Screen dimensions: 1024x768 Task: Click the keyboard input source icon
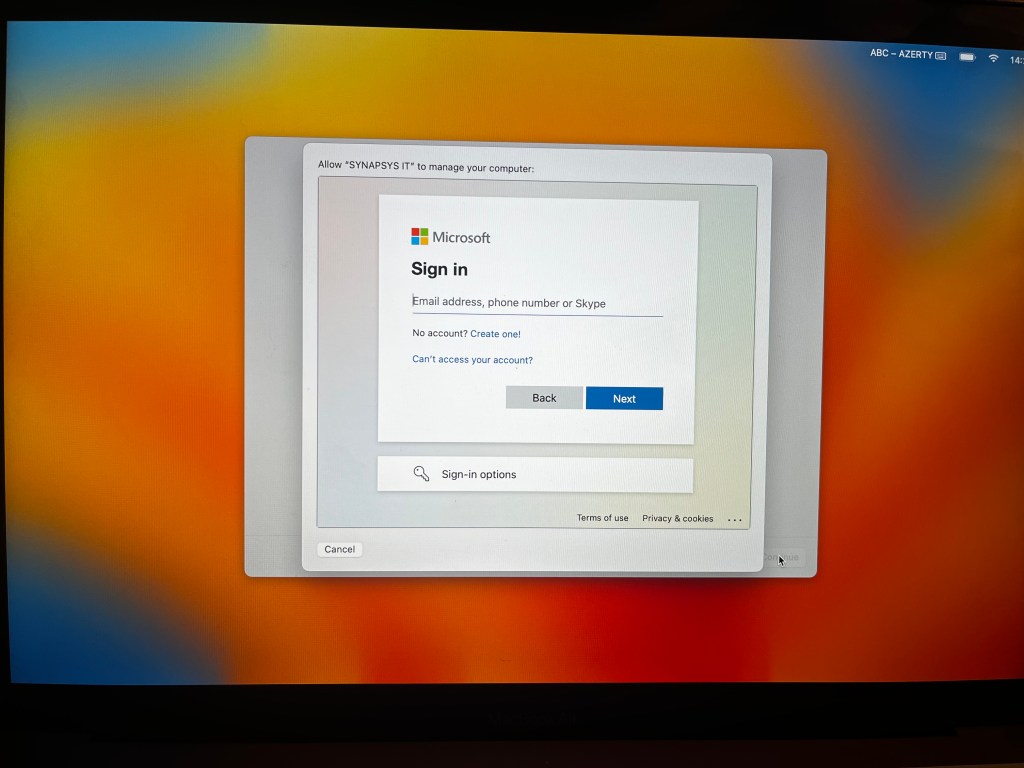click(941, 56)
